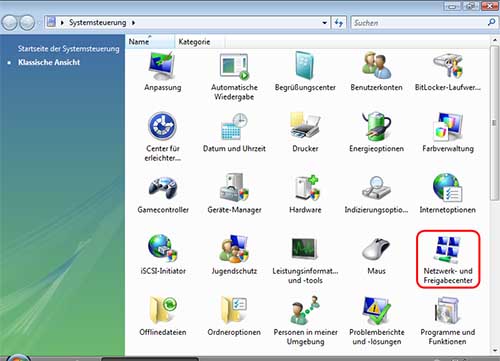500x361 pixels.
Task: Click the search magnifier icon
Action: pos(491,22)
